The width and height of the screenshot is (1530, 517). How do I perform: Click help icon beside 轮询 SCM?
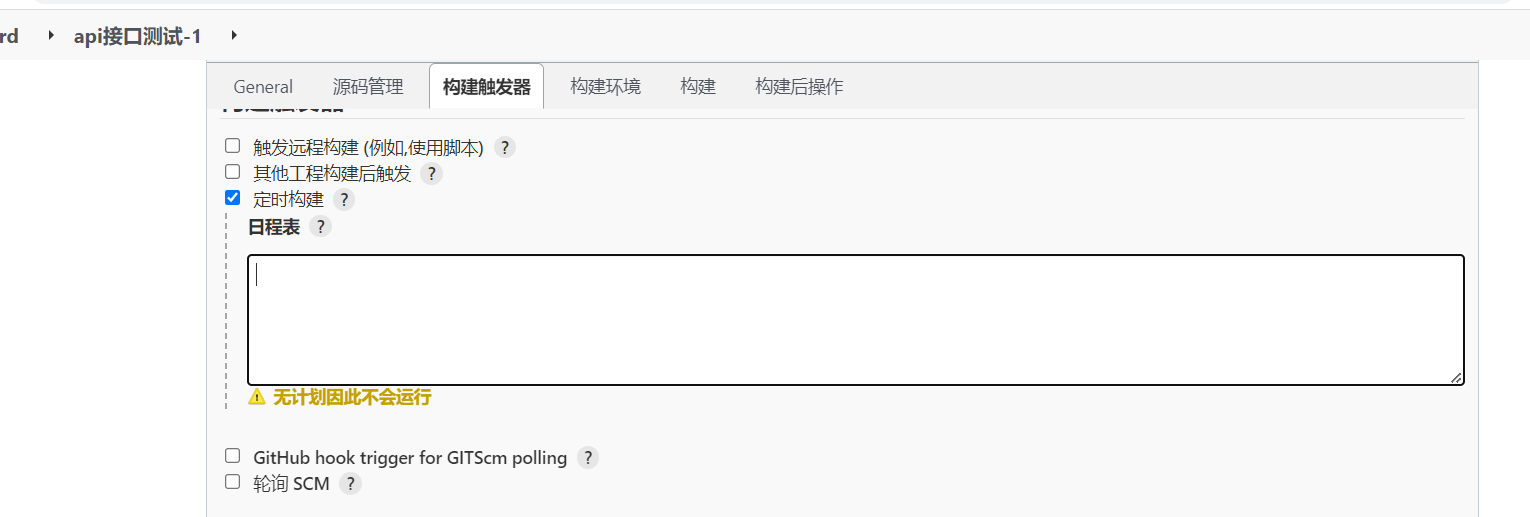[350, 484]
